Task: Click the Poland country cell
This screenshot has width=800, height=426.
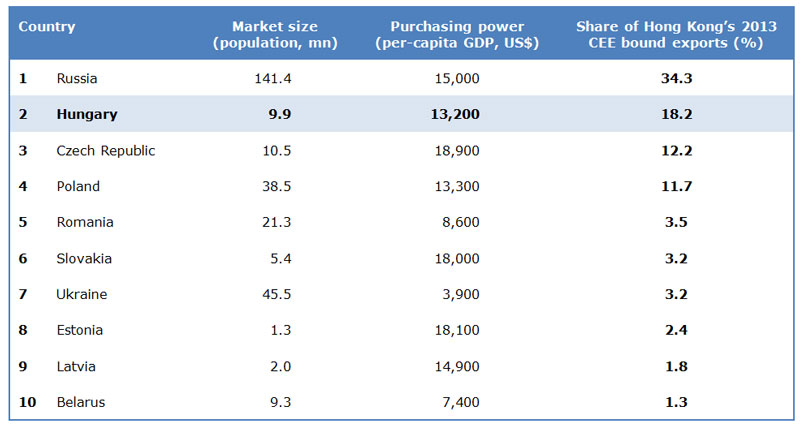Action: coord(78,186)
